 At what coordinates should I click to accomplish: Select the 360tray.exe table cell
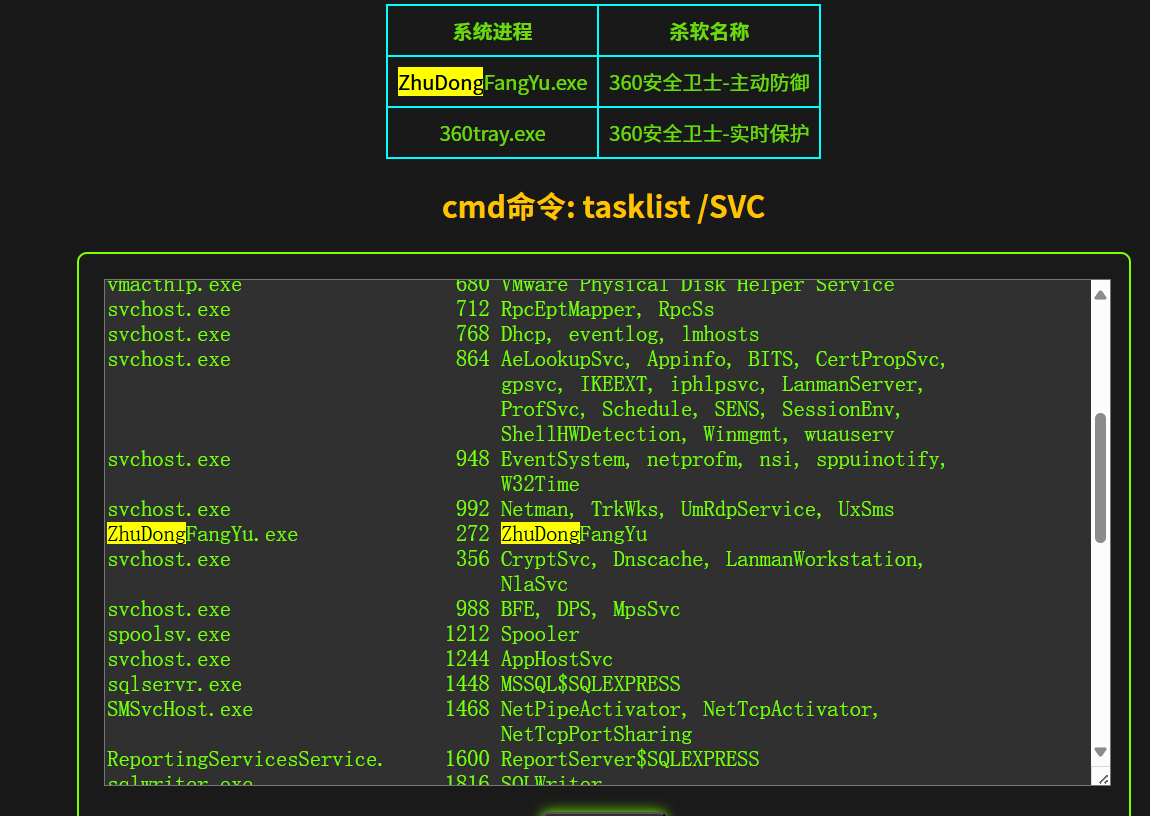click(x=492, y=133)
